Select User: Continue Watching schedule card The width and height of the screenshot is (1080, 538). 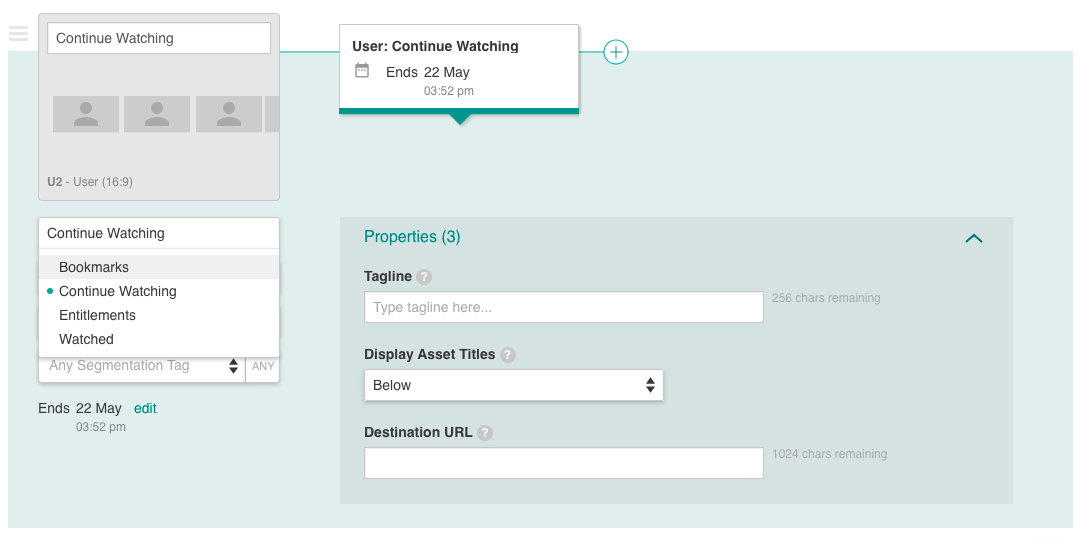pyautogui.click(x=459, y=69)
